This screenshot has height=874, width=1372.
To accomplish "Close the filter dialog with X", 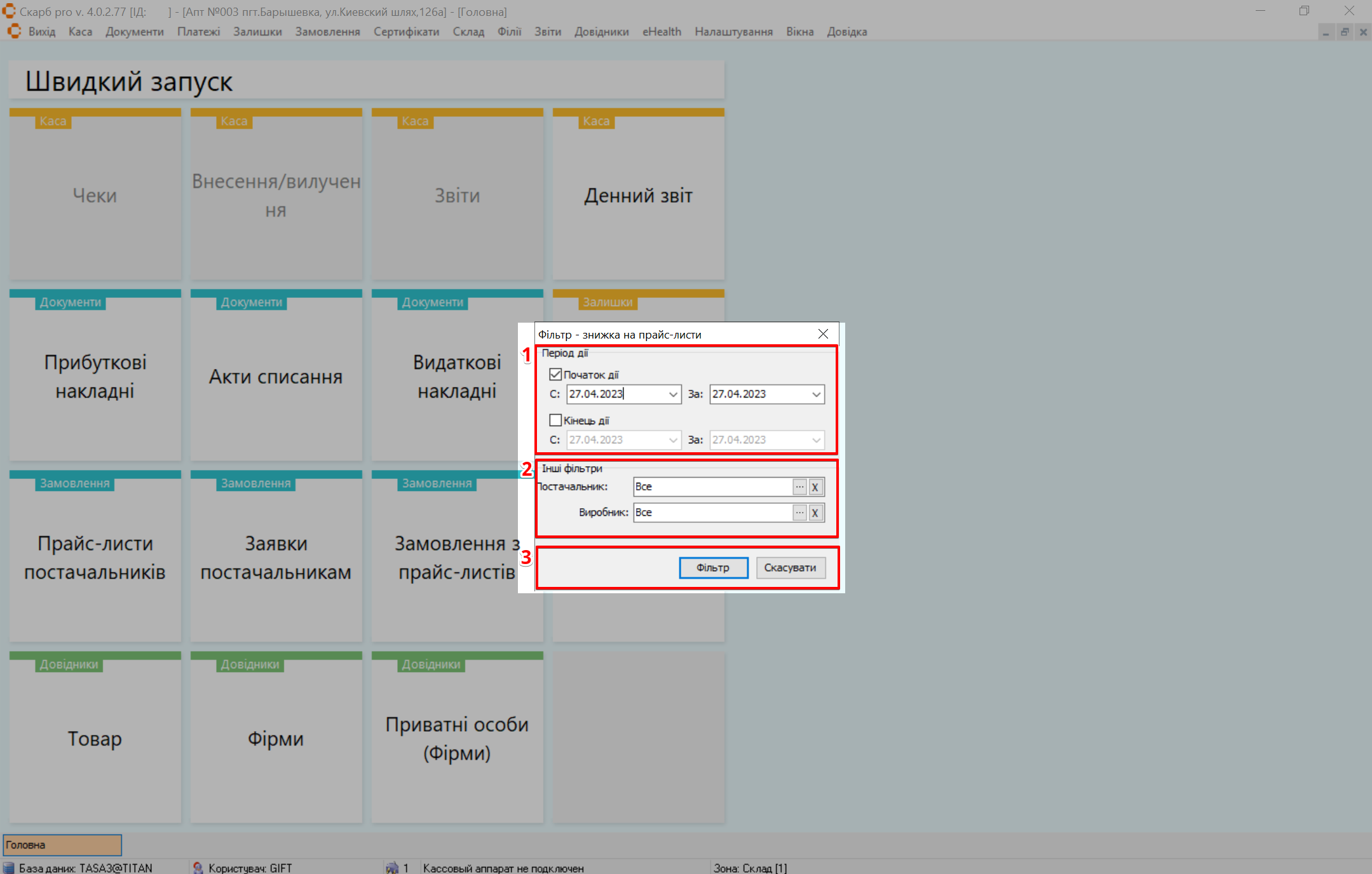I will 823,333.
